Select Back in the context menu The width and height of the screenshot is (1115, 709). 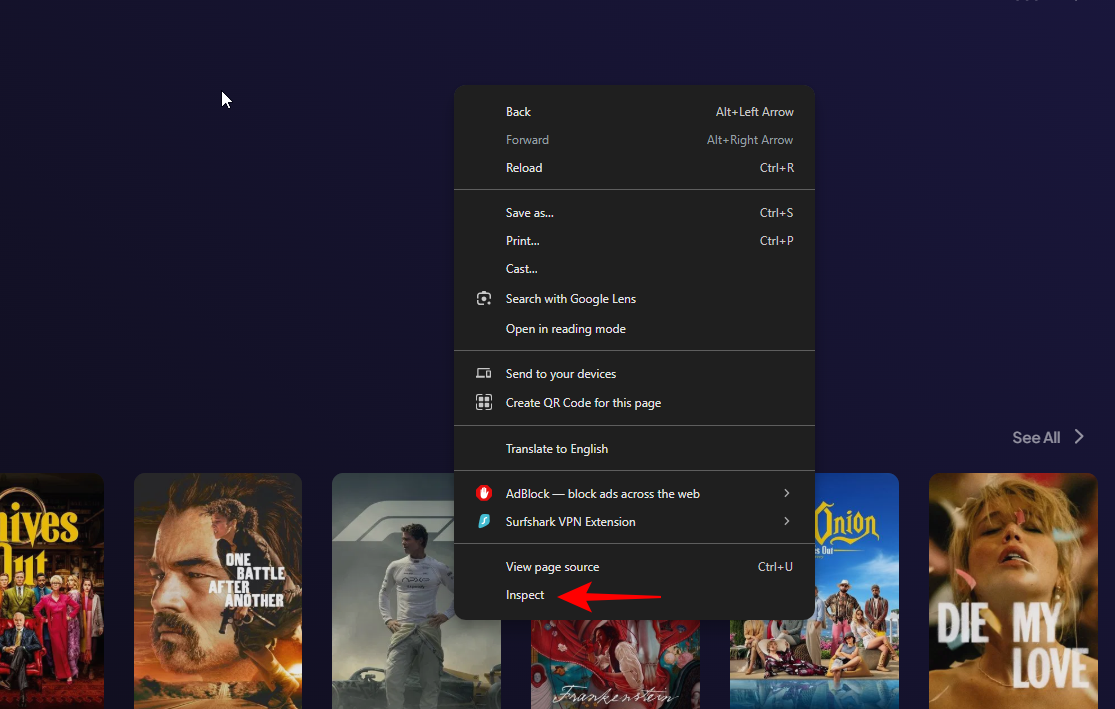518,112
